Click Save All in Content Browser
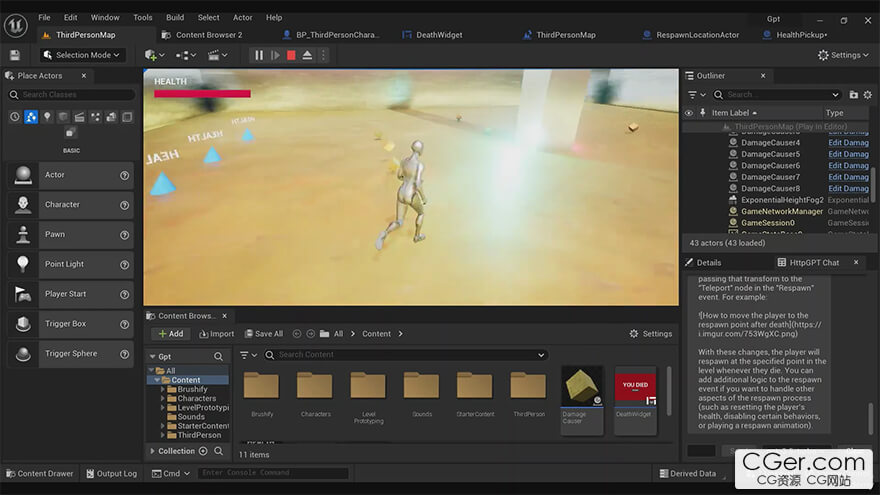The image size is (880, 495). click(x=263, y=334)
